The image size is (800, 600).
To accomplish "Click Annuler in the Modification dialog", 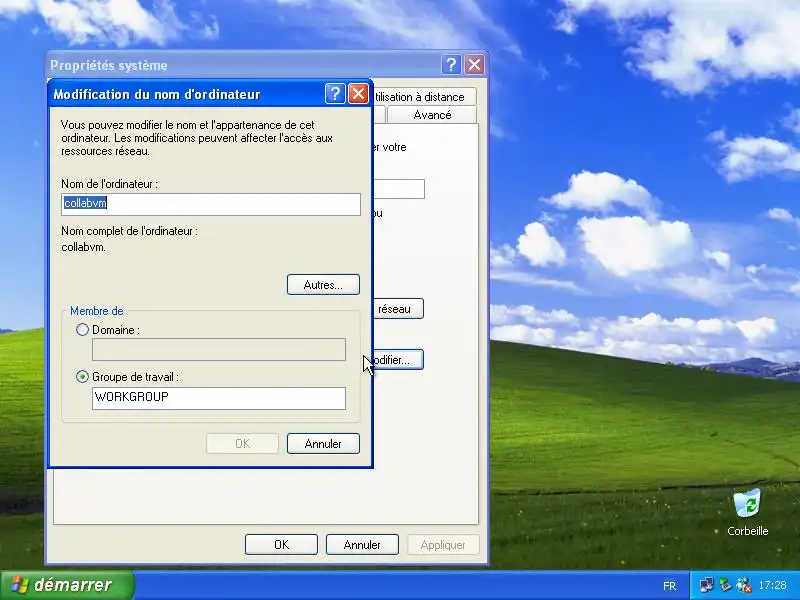I will [x=323, y=443].
